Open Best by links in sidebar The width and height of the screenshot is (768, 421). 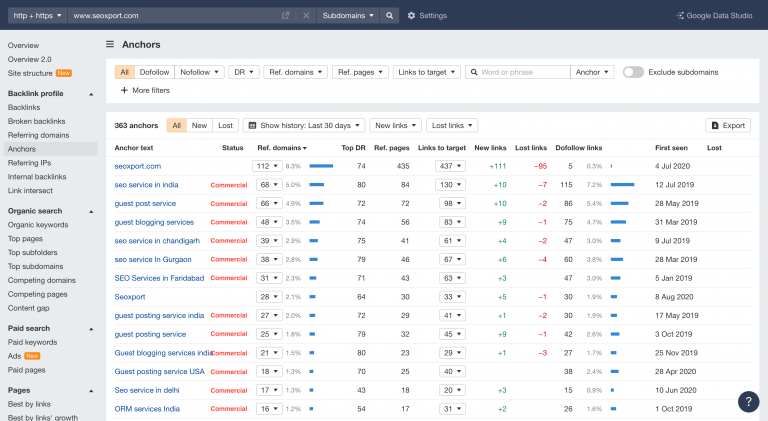[29, 404]
